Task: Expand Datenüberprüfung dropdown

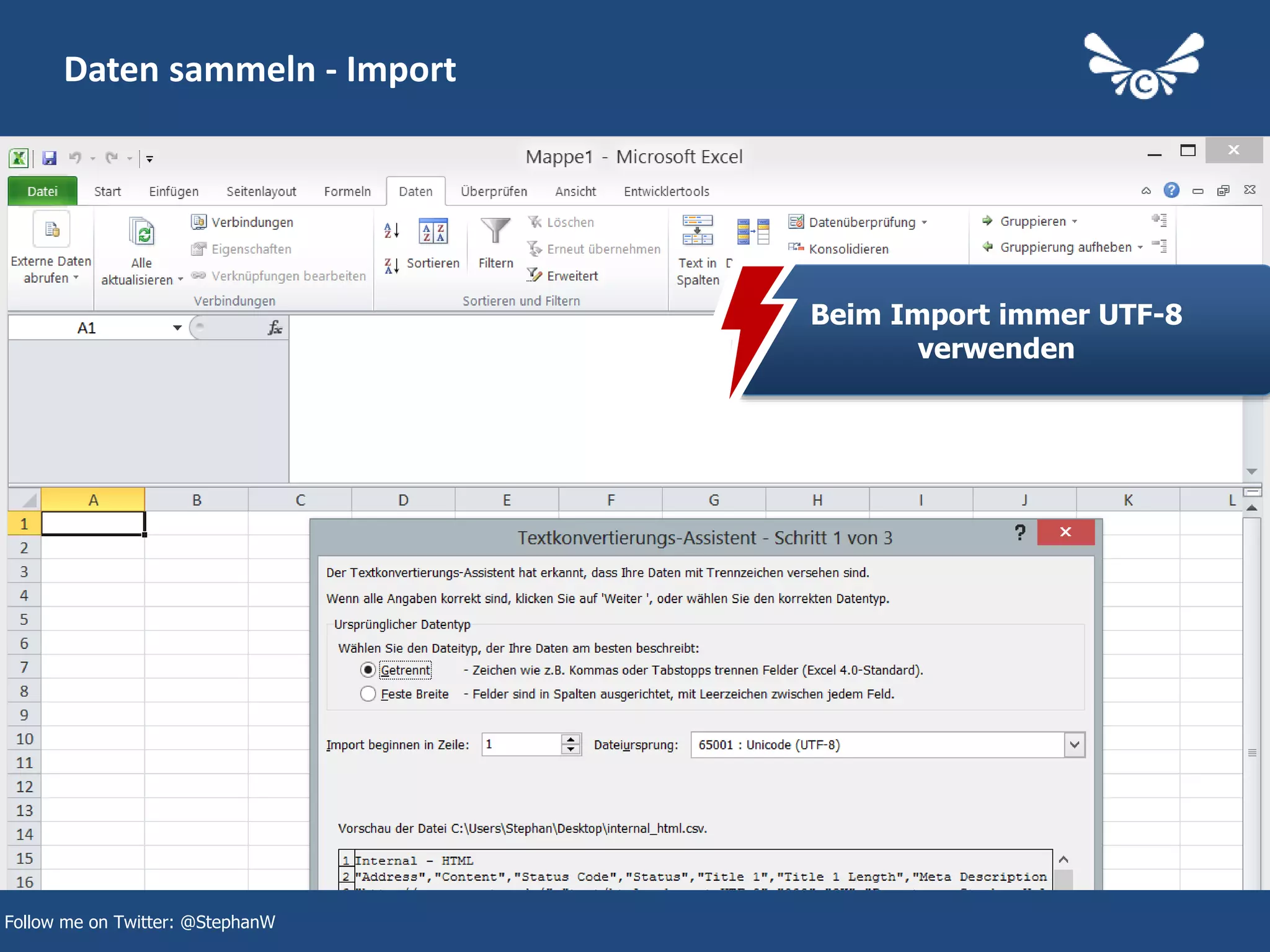Action: tap(924, 223)
